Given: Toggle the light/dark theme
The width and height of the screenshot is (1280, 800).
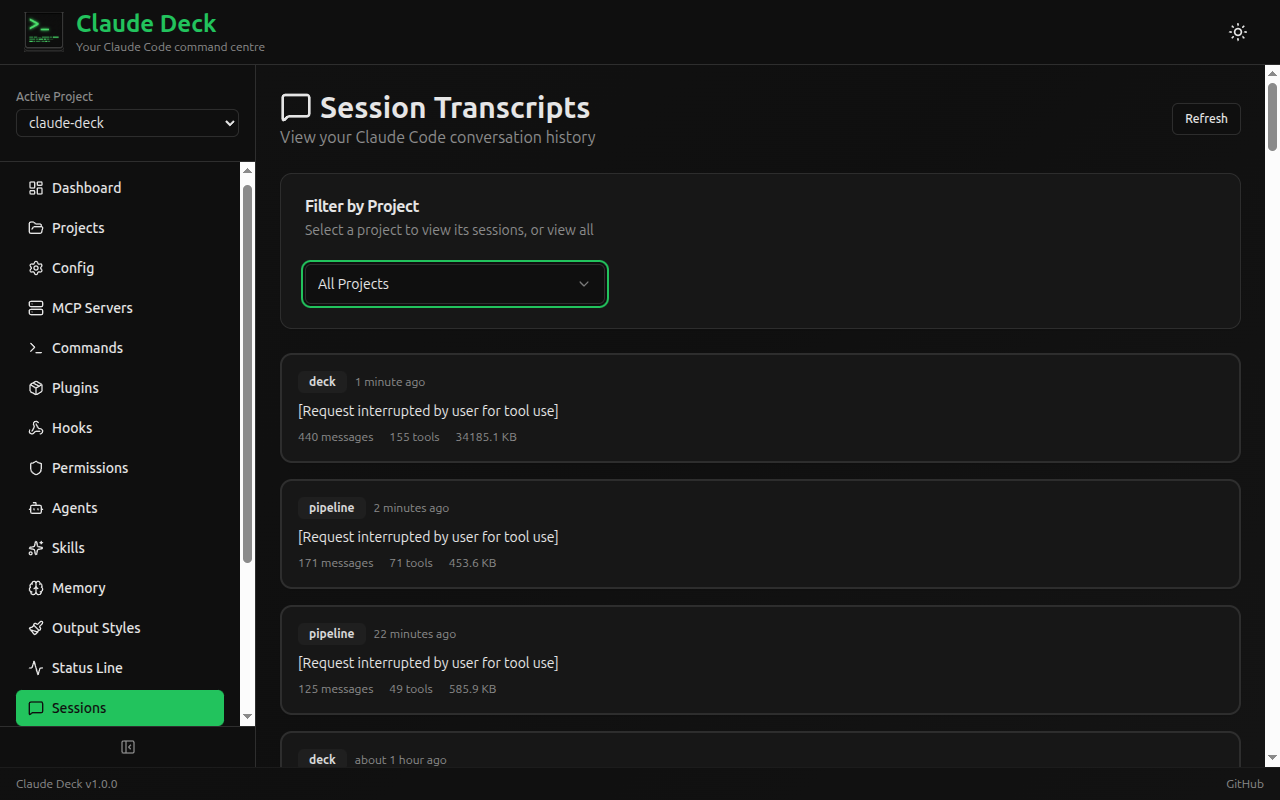Looking at the screenshot, I should point(1237,31).
